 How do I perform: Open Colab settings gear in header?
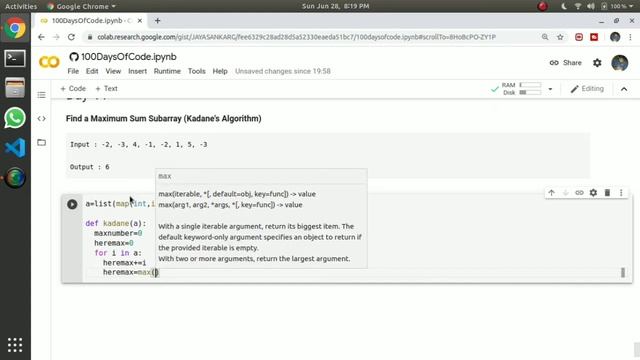point(597,63)
